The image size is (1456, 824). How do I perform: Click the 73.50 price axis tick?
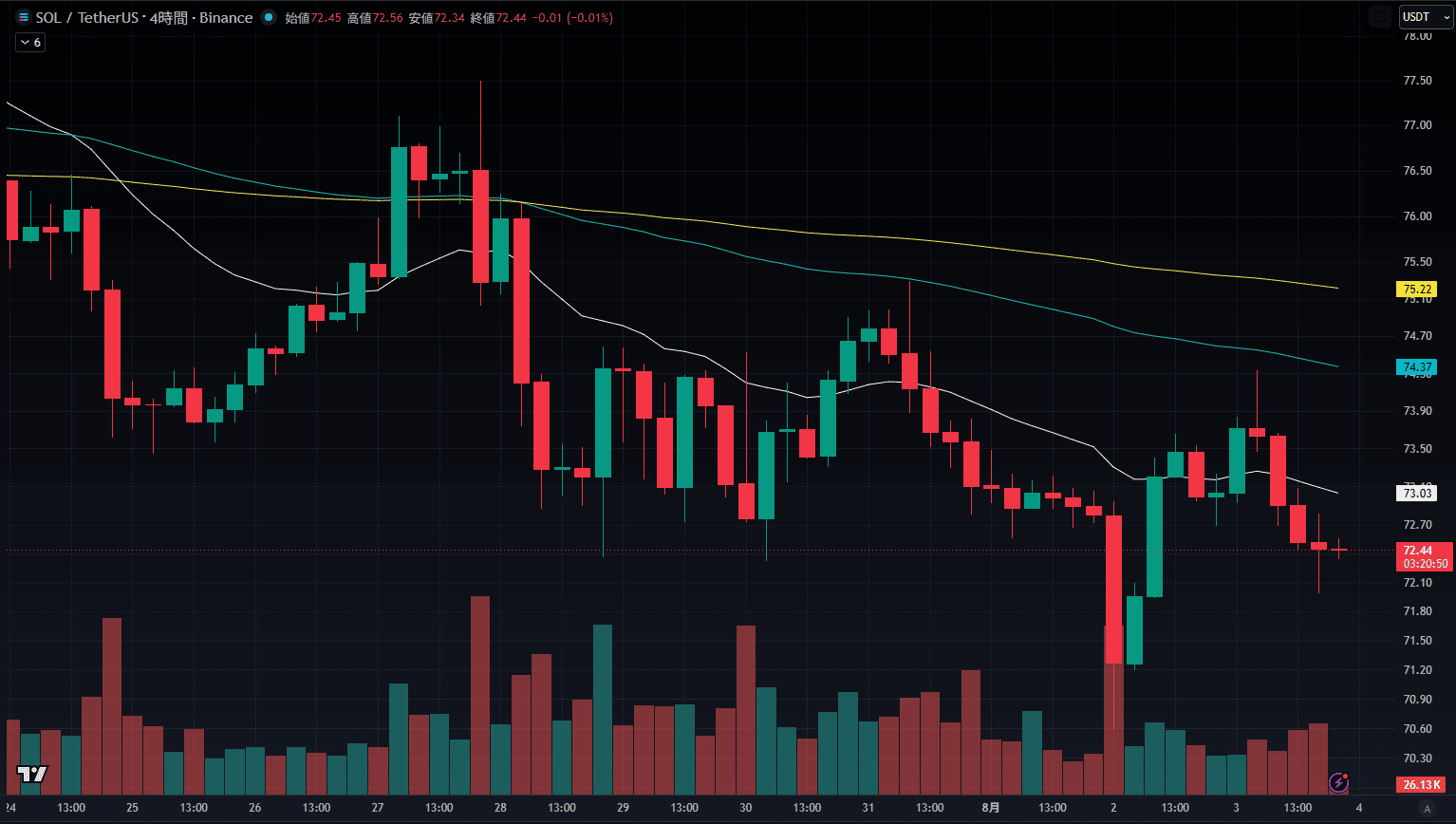point(1417,449)
